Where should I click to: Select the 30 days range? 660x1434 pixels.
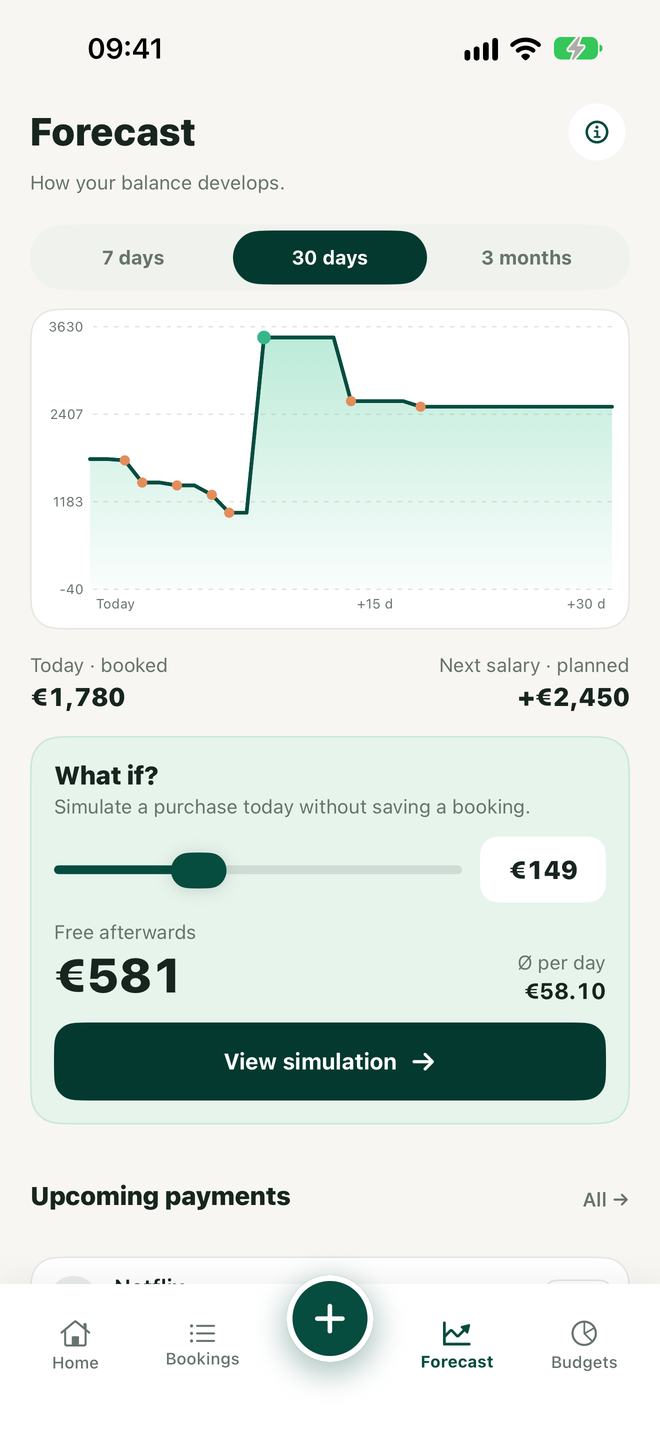tap(330, 258)
